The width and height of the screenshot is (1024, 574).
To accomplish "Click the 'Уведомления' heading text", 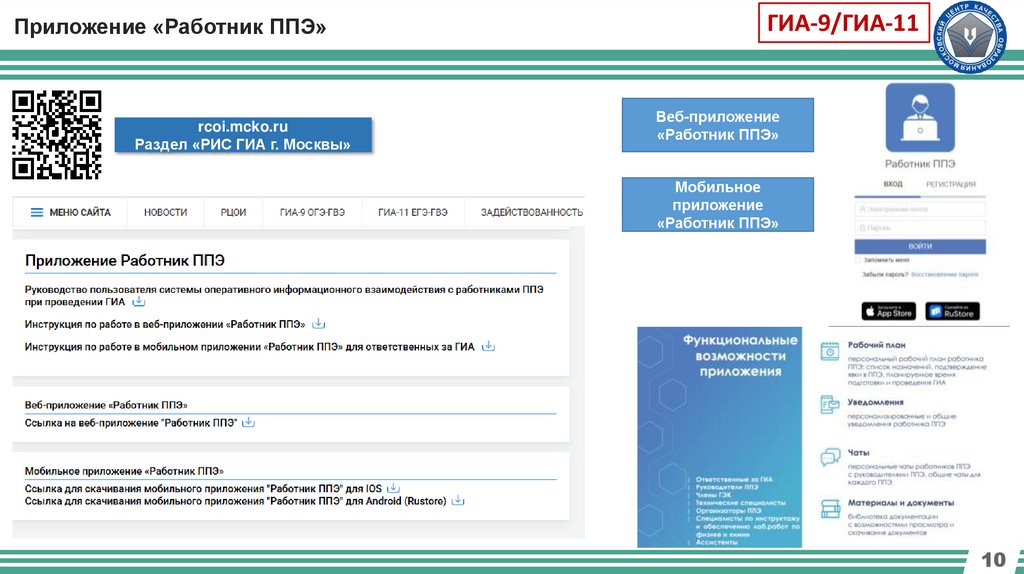I will pos(876,402).
